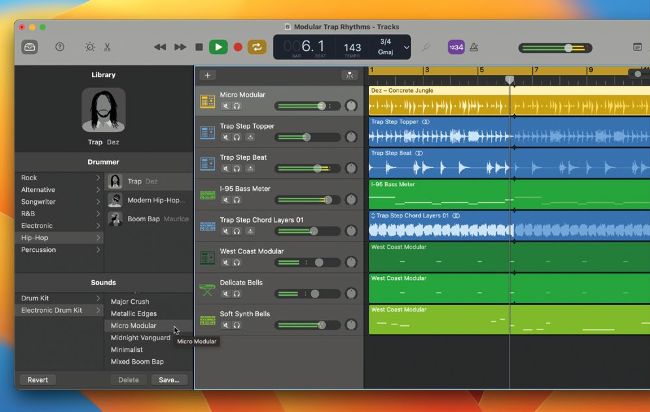This screenshot has width=650, height=412.
Task: Mute the Micro Modular track
Action: coord(226,107)
